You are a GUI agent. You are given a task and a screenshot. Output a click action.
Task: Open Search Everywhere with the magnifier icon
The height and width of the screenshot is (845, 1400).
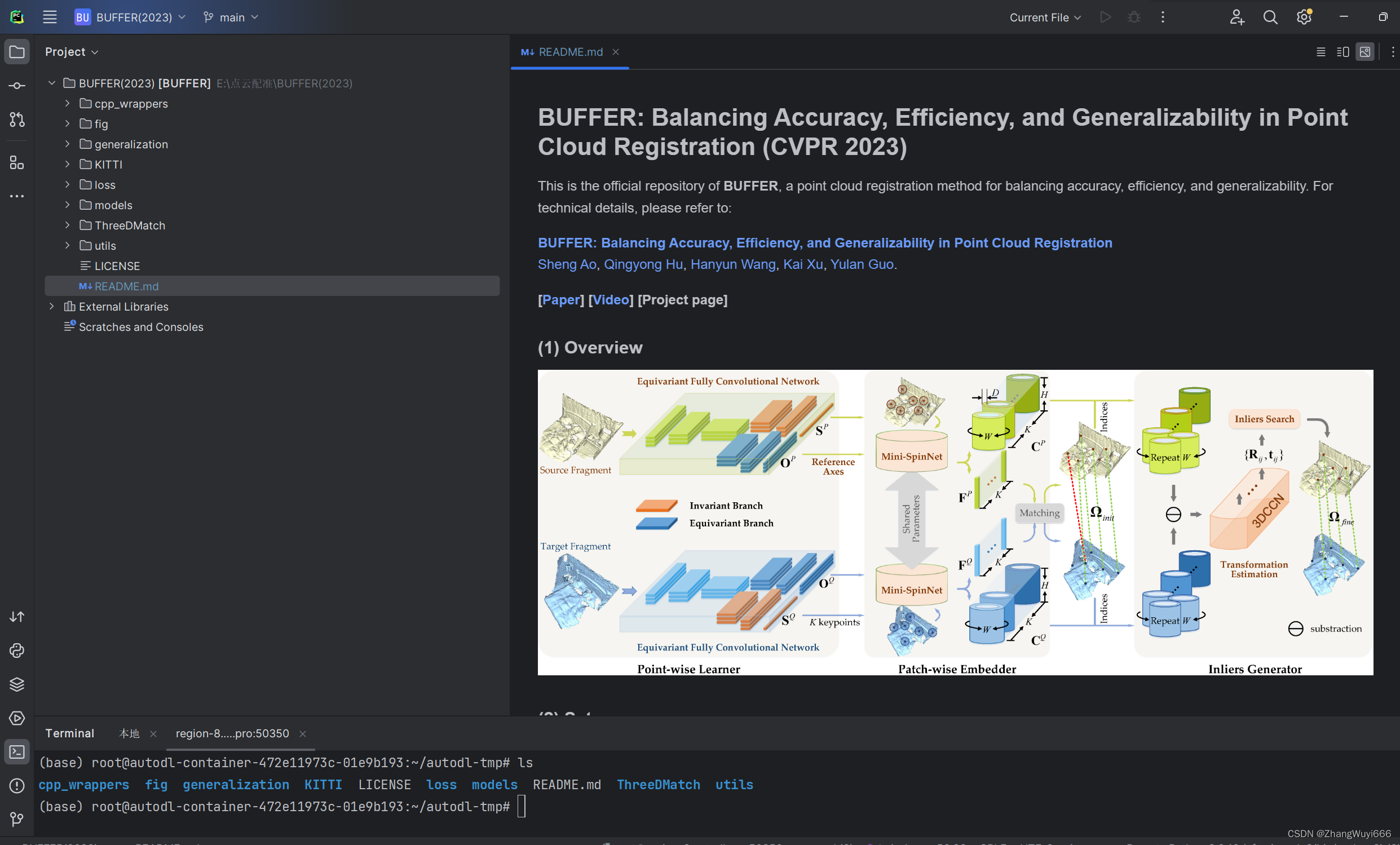pyautogui.click(x=1270, y=17)
